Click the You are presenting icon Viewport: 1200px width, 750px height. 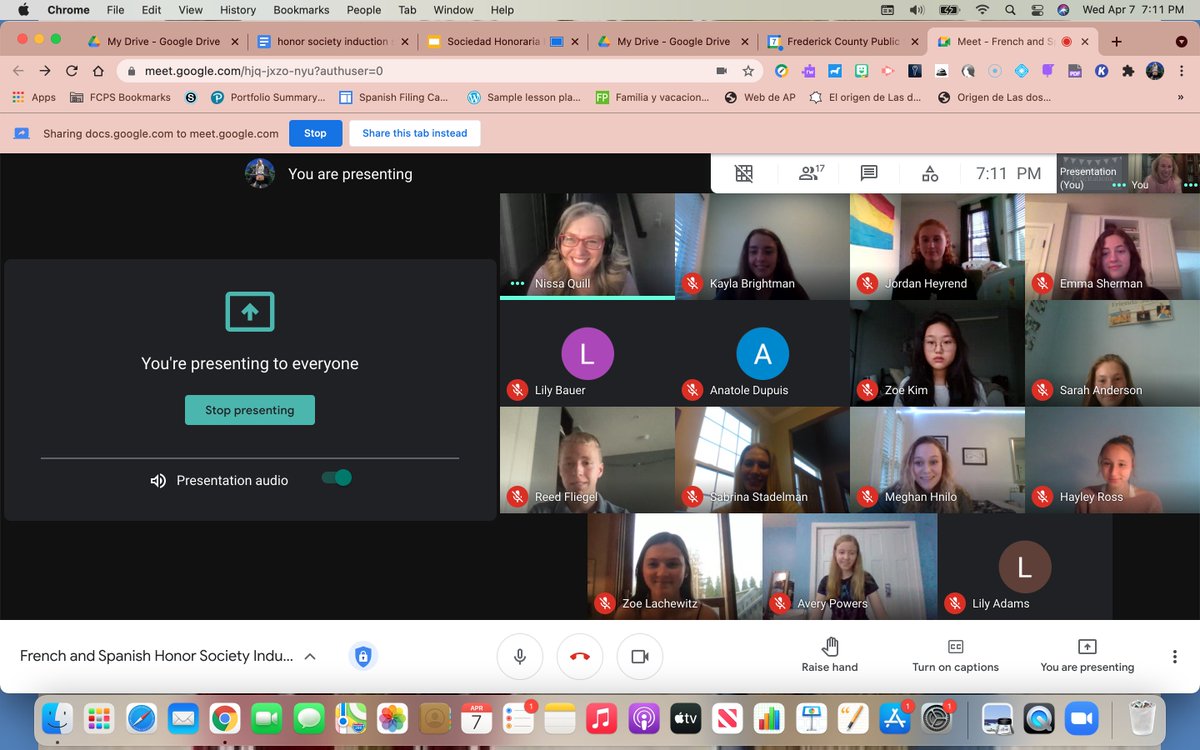[1087, 646]
